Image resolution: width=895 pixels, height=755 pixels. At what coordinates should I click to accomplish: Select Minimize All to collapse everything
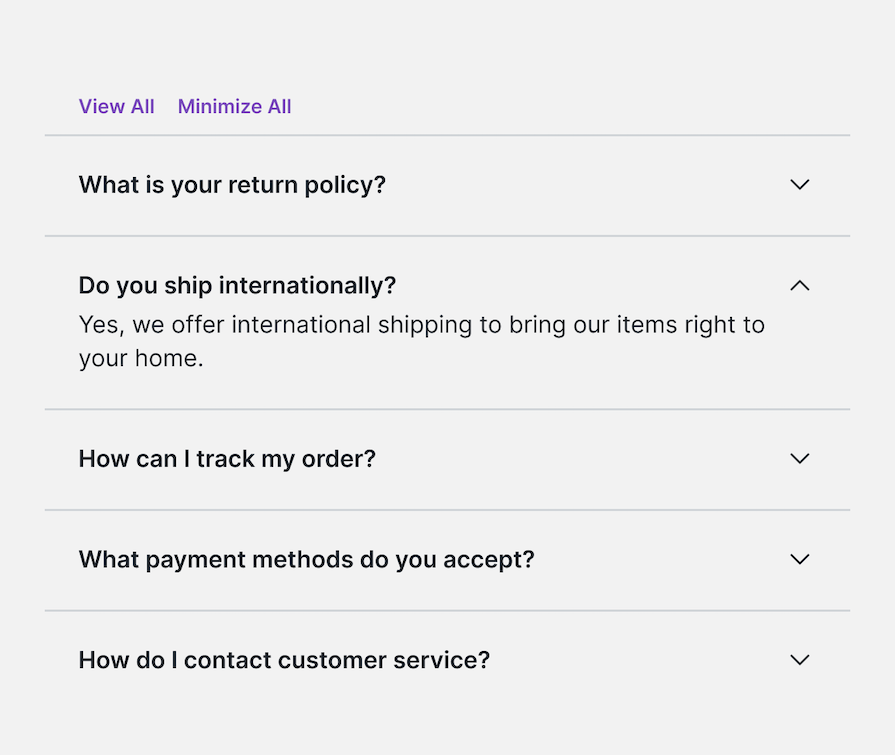(234, 106)
